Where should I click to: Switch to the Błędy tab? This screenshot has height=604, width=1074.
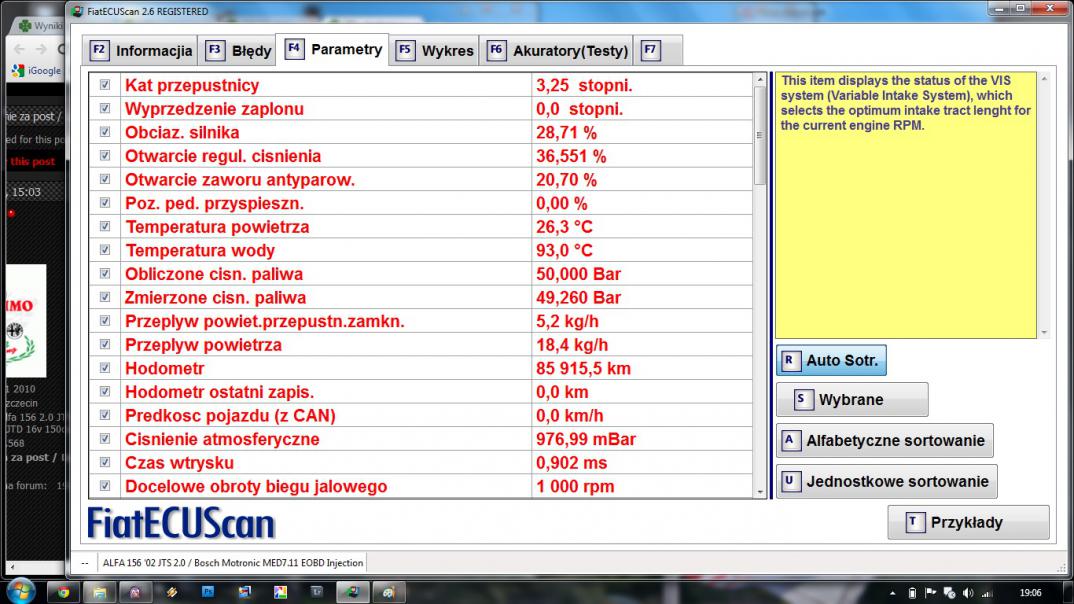click(238, 51)
